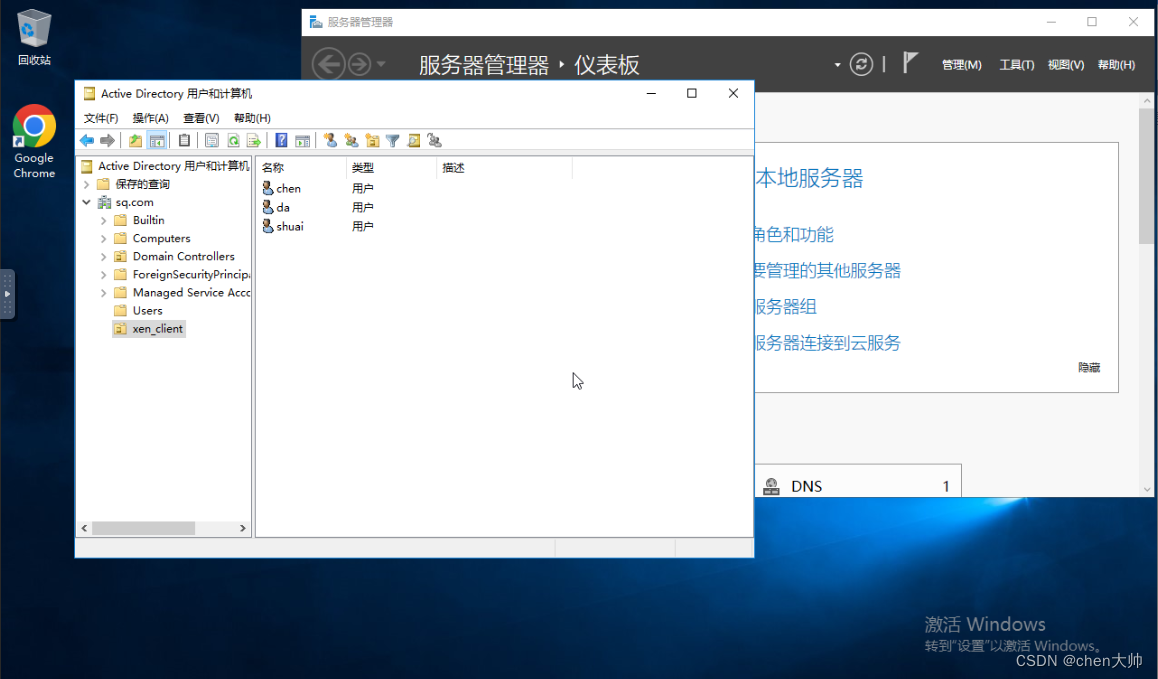Open 帮助(H) menu in Server Manager

point(1116,65)
